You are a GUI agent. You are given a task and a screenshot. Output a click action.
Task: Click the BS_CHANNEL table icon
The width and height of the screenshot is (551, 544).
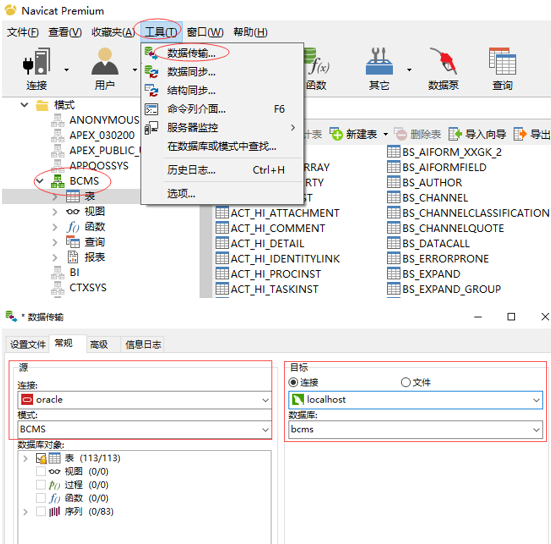pos(394,197)
